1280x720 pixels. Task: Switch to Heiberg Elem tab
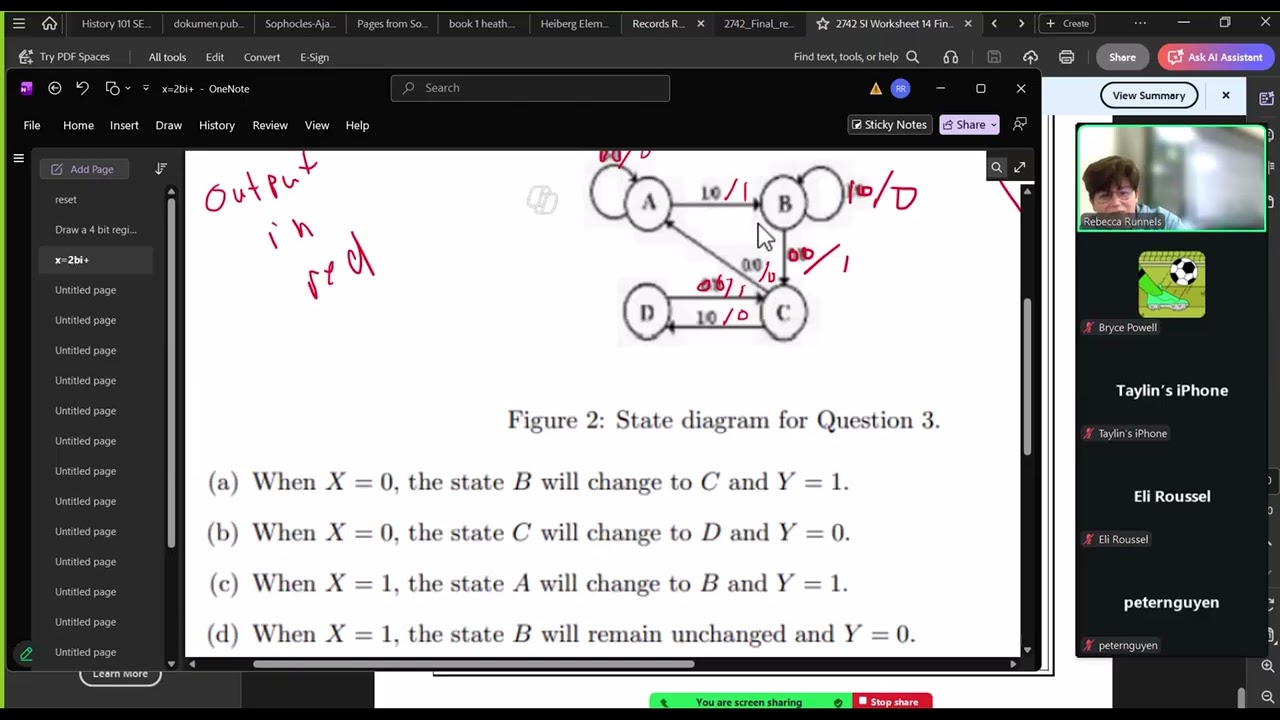(574, 23)
